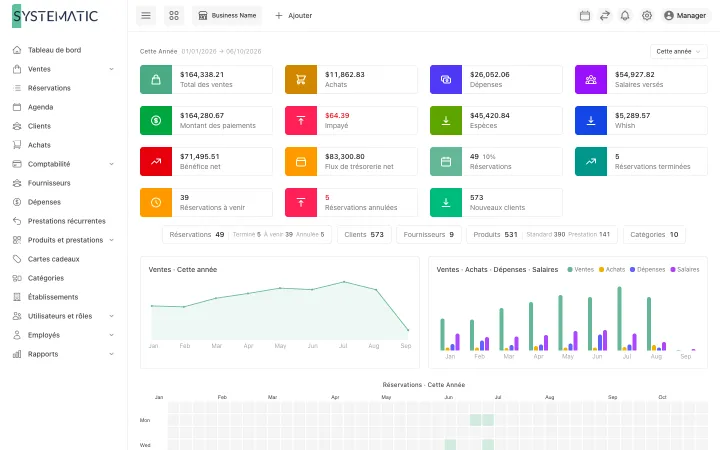Click the Systematic logo
Viewport: 720px width, 450px height.
click(x=55, y=16)
